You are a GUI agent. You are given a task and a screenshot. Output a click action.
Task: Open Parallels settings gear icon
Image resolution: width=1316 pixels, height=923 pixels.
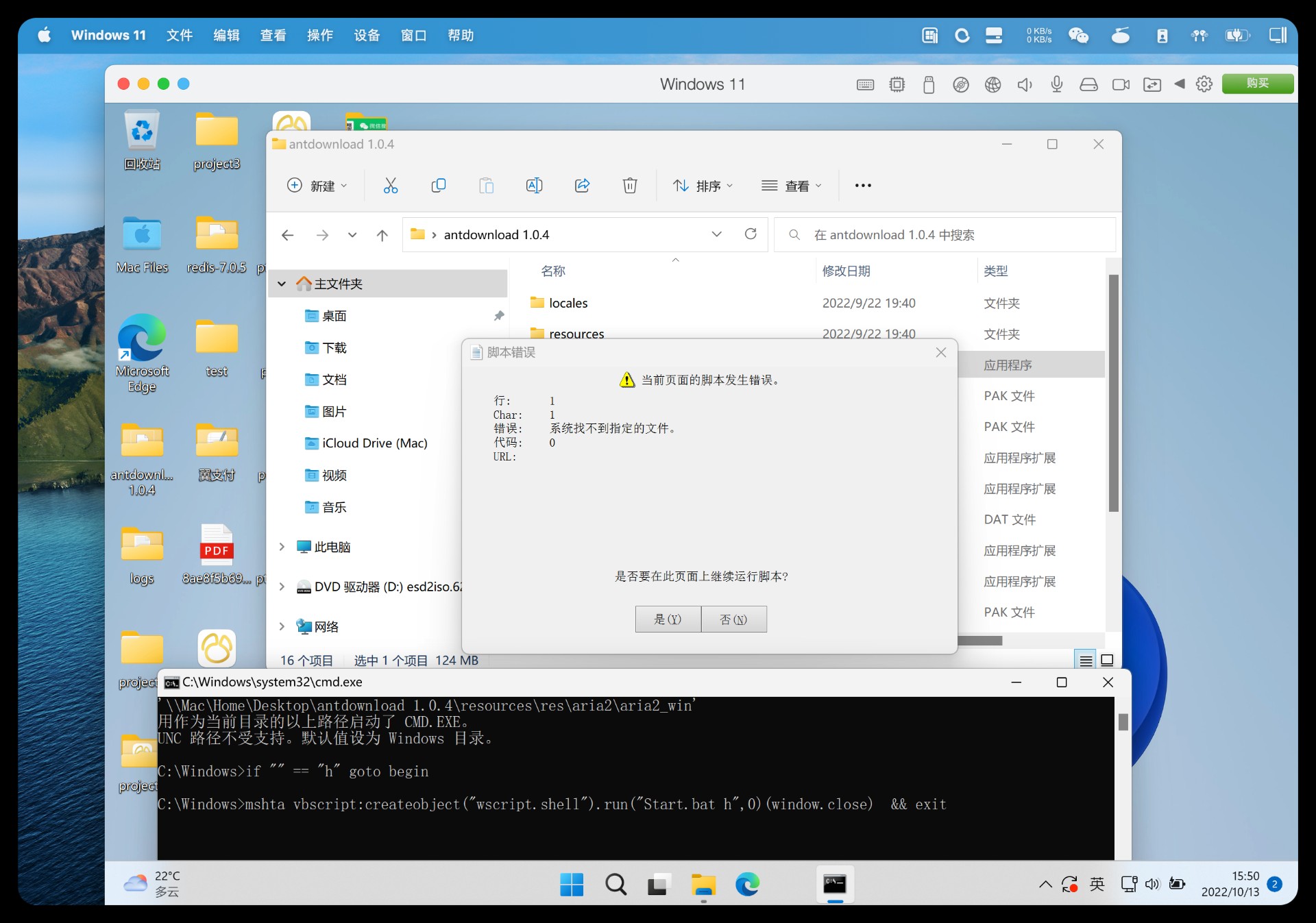[1204, 84]
